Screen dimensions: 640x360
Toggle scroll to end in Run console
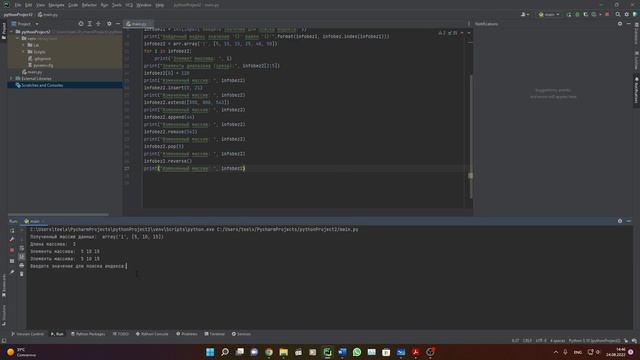pos(22,256)
